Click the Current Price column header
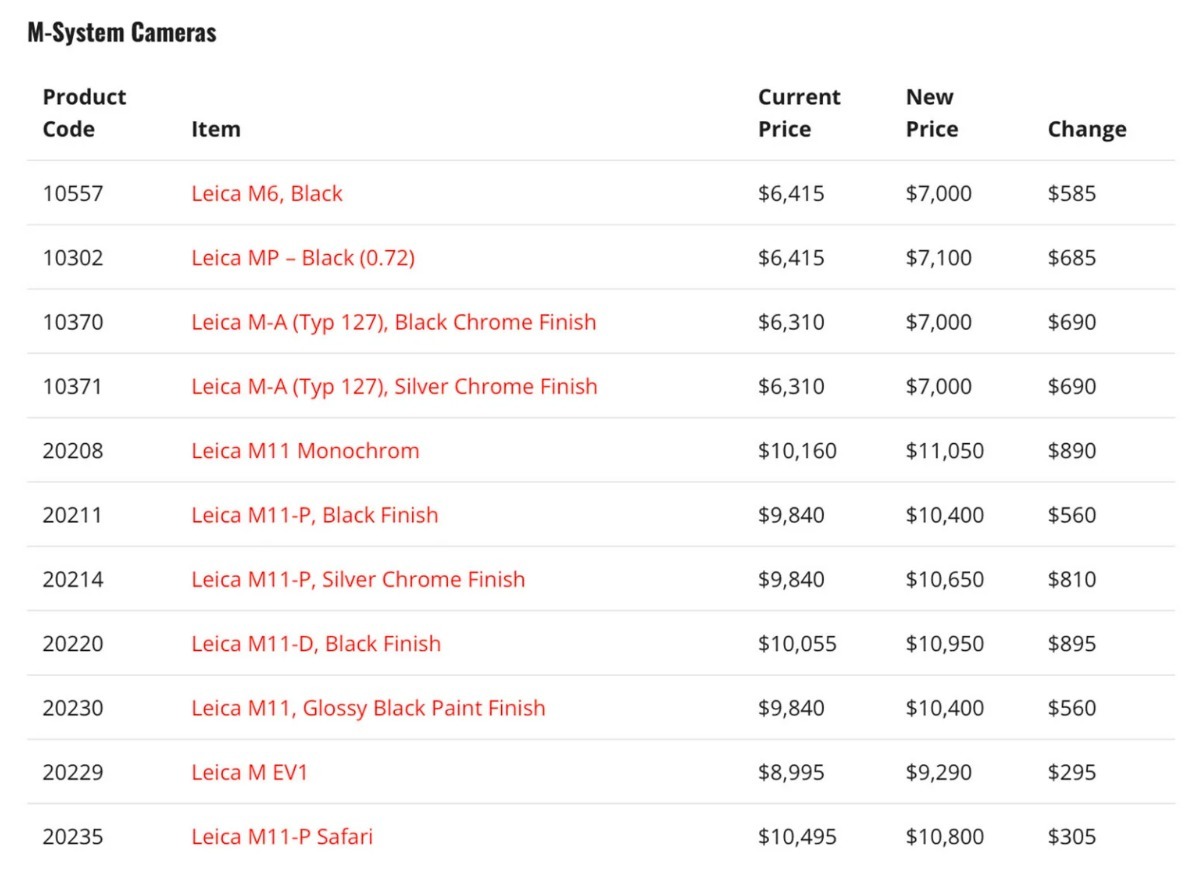1204x885 pixels. [x=798, y=113]
